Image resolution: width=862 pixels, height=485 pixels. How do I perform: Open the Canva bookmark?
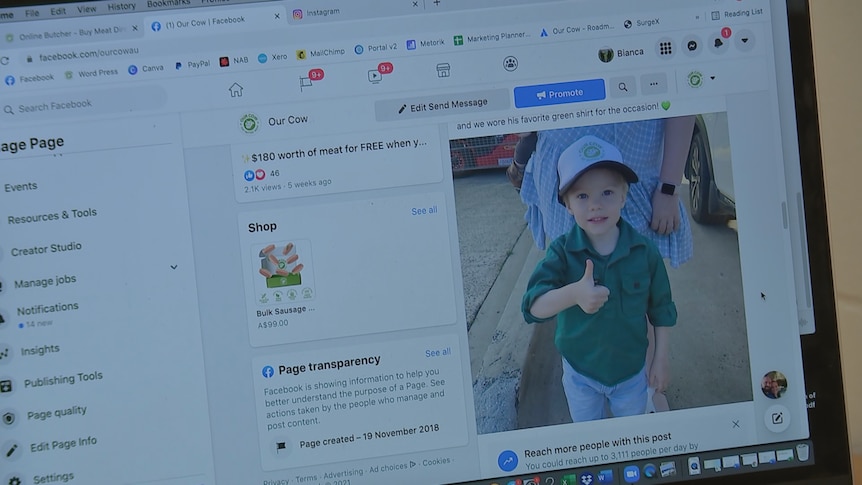[146, 69]
